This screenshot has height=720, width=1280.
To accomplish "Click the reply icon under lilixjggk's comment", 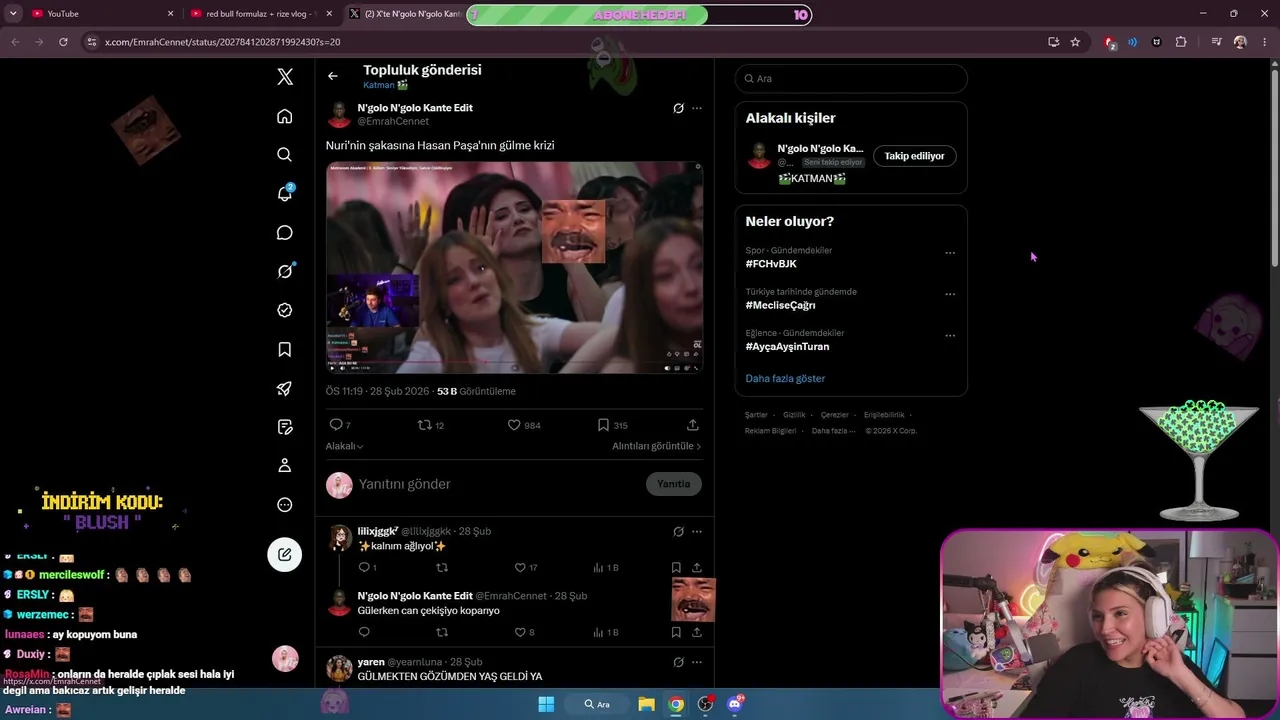I will (x=364, y=568).
